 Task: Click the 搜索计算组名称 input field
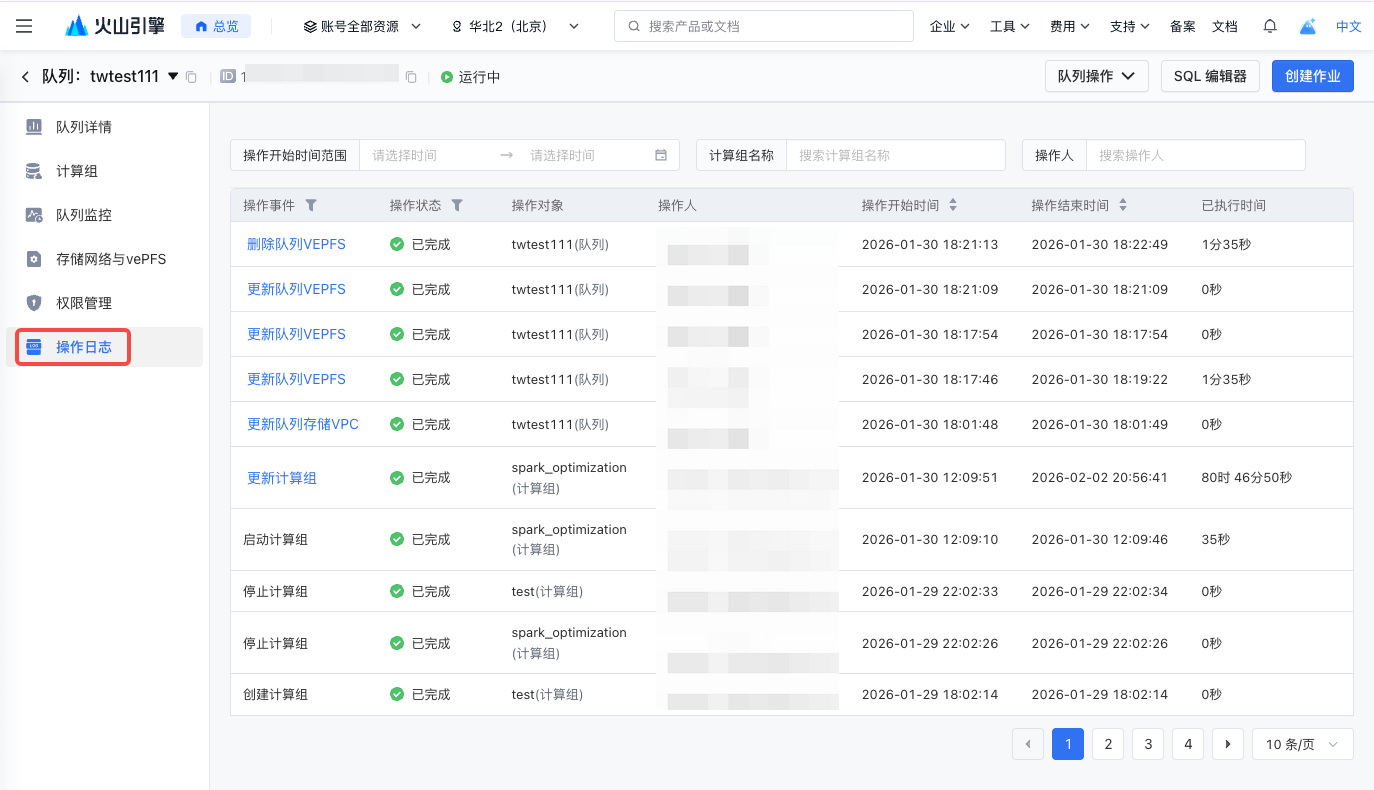(895, 155)
